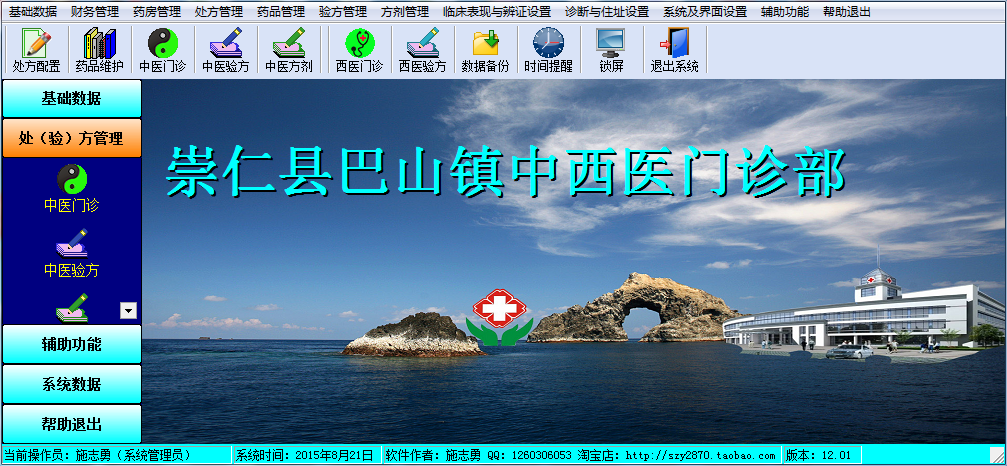Viewport: 1007px width, 466px height.
Task: Click 退出系统 door icon
Action: (674, 50)
